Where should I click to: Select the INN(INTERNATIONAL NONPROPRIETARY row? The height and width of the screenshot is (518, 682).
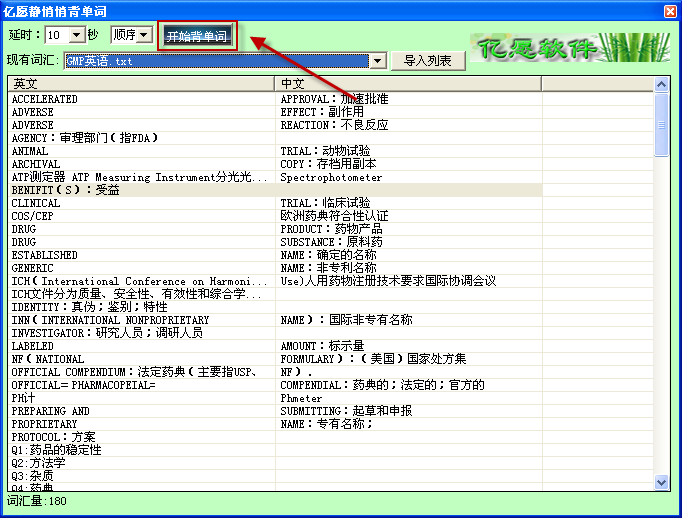(276, 320)
